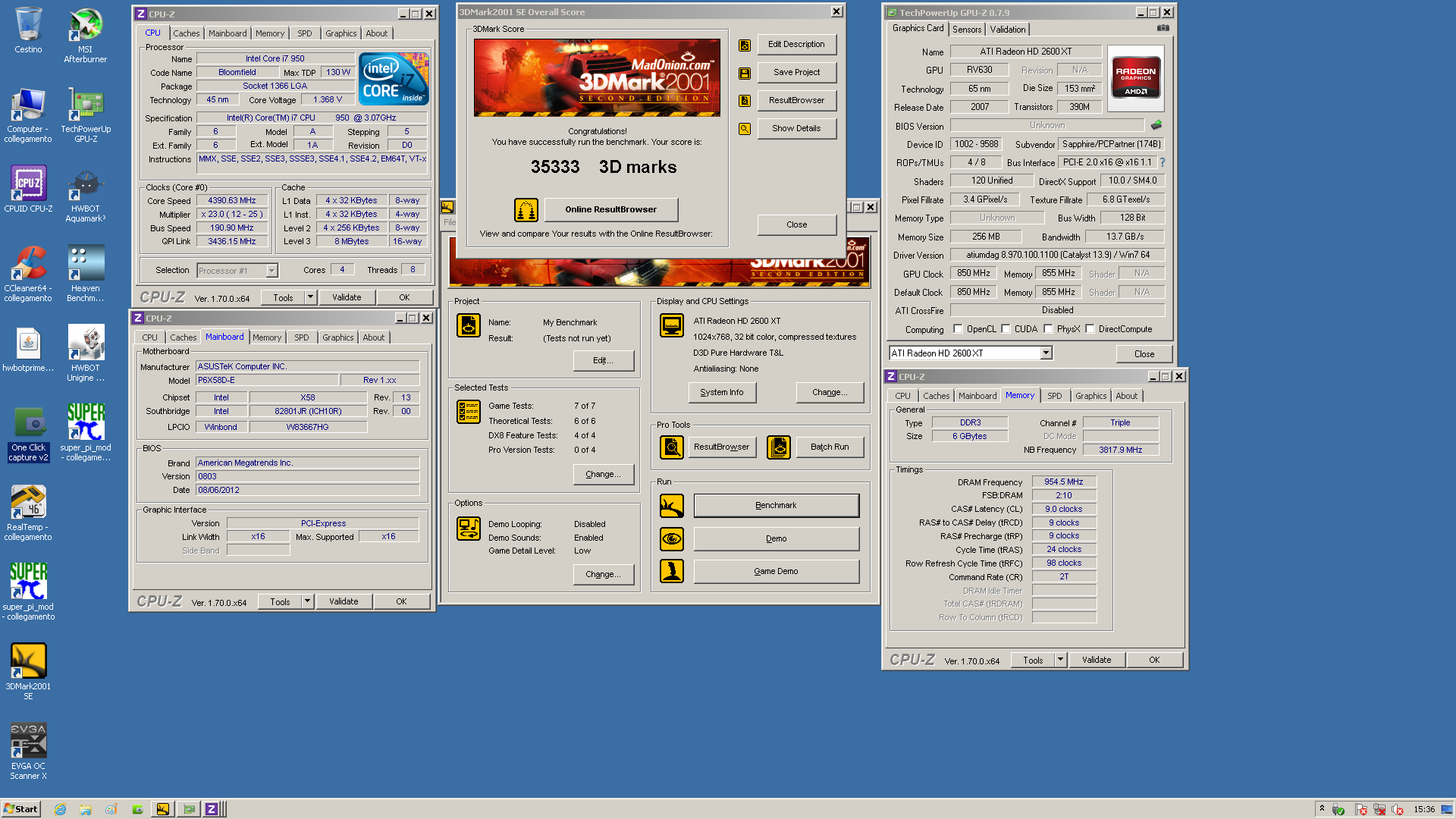Select the CCleaner64 desktop shortcut
This screenshot has width=1456, height=819.
28,275
